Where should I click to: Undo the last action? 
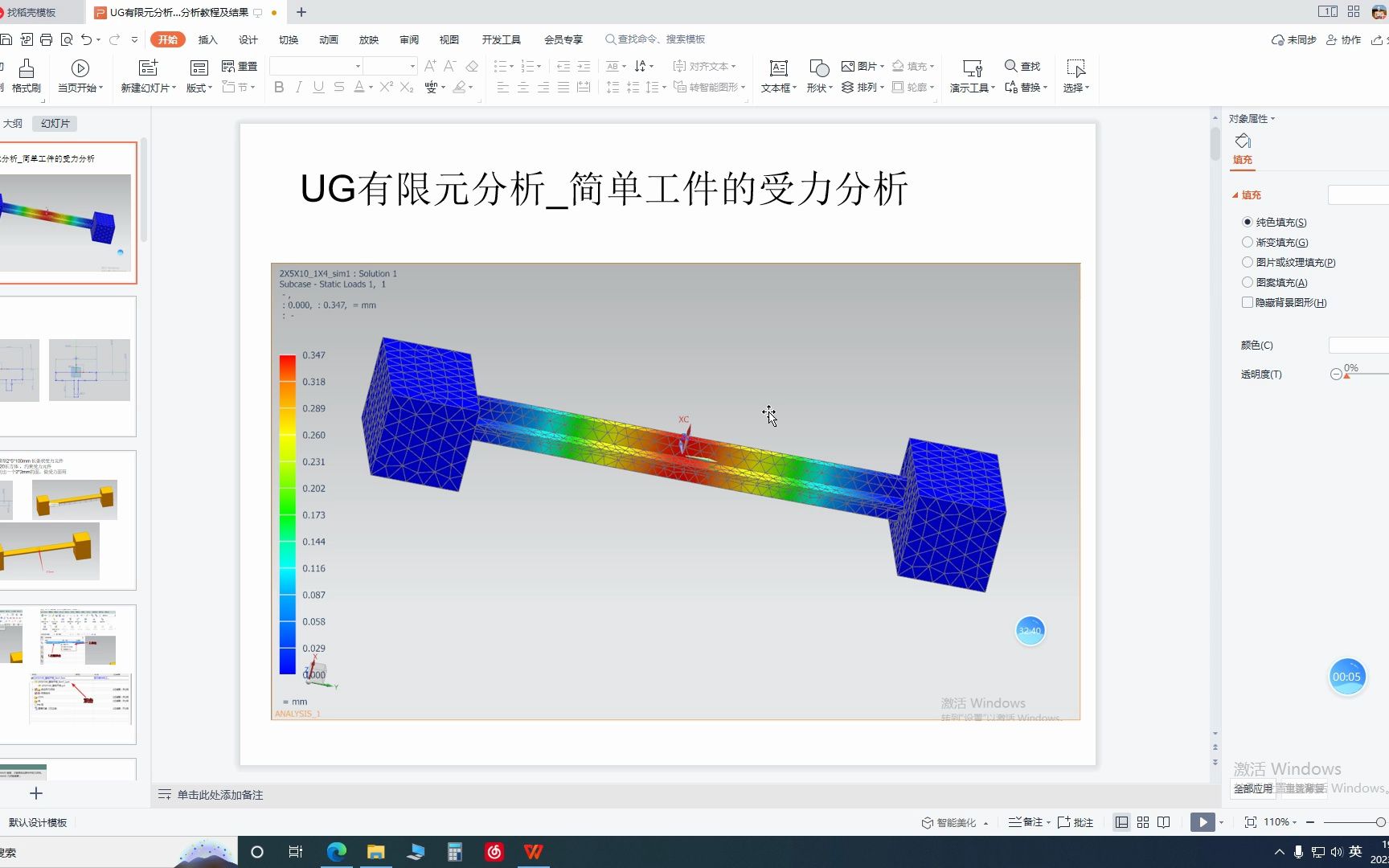[87, 39]
